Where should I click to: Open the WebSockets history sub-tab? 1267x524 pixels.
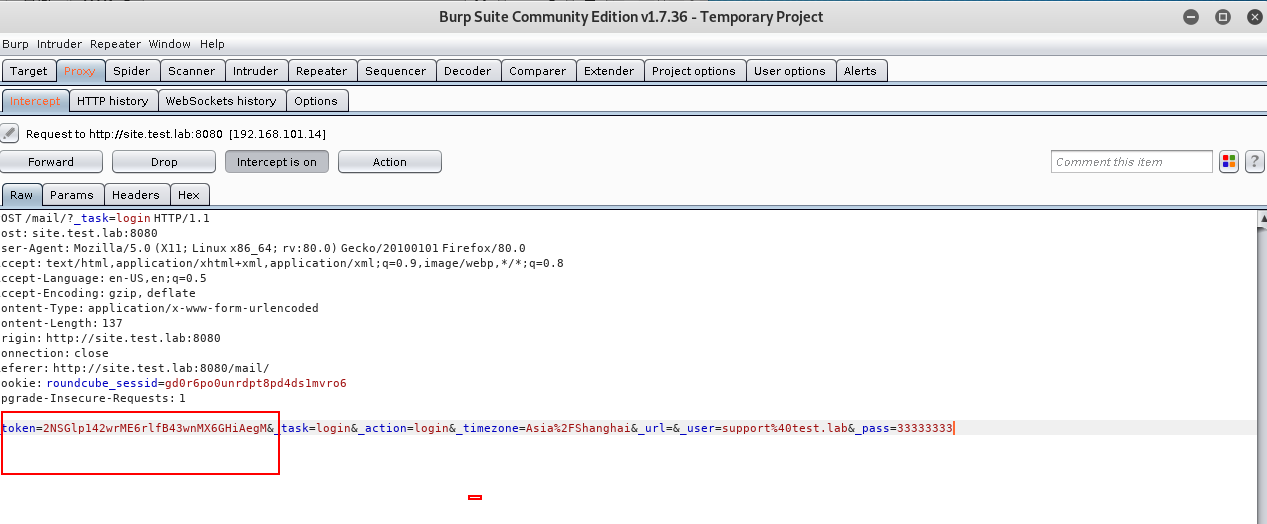click(x=221, y=101)
